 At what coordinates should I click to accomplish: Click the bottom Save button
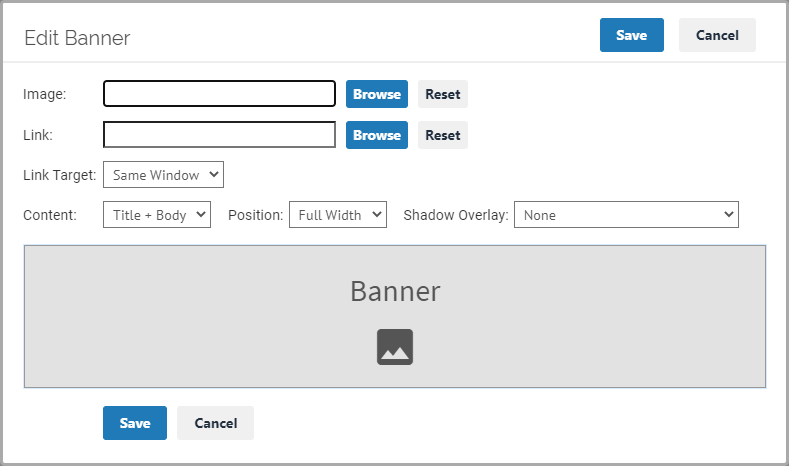pos(135,423)
